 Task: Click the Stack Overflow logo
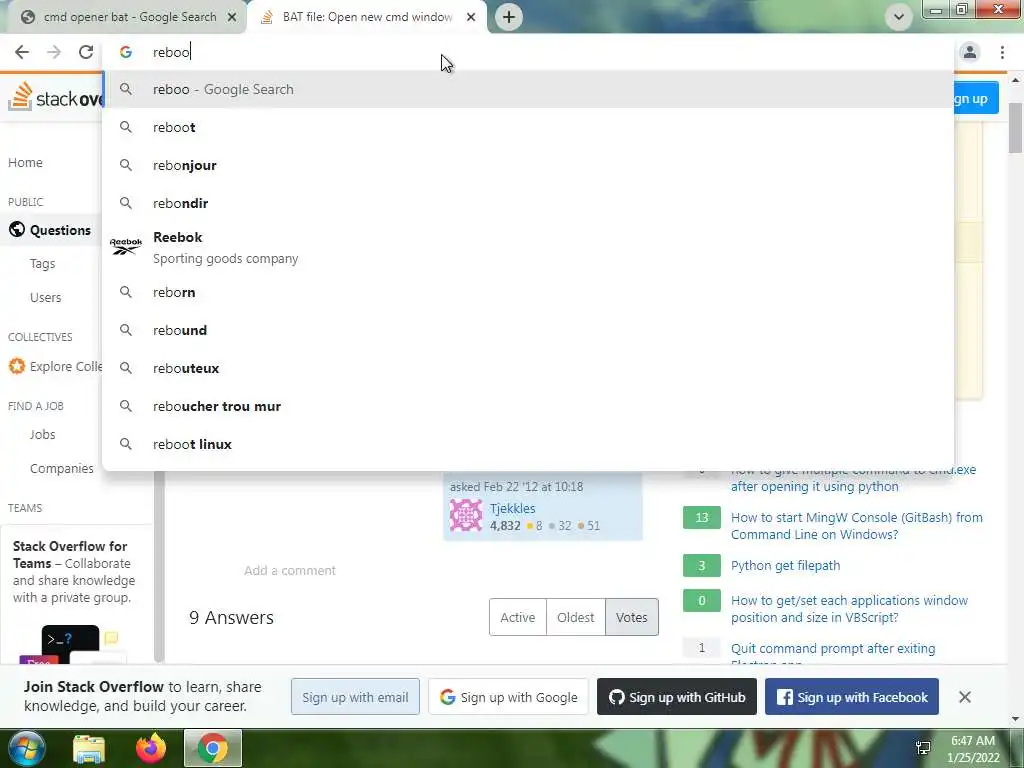click(x=55, y=98)
